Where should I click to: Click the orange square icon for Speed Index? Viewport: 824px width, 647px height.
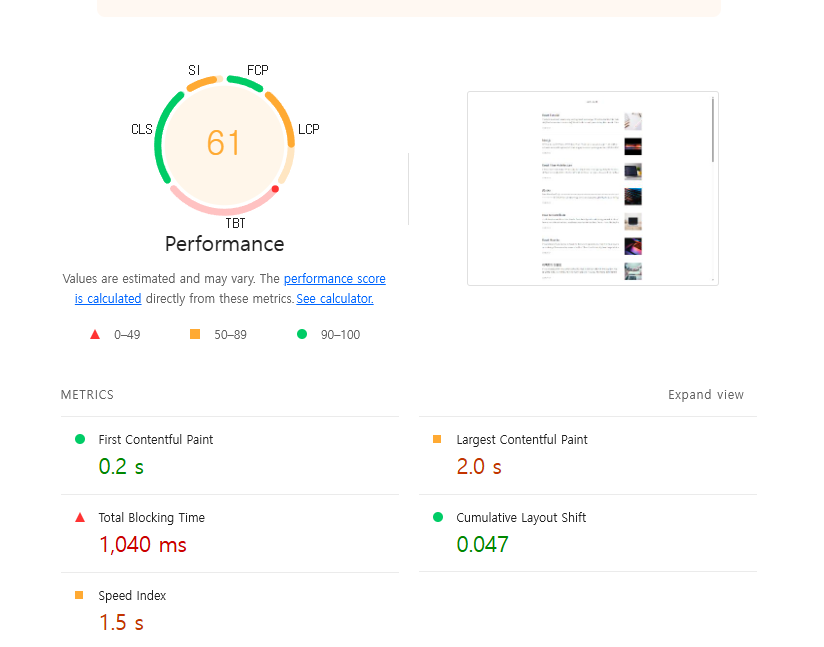tap(79, 595)
